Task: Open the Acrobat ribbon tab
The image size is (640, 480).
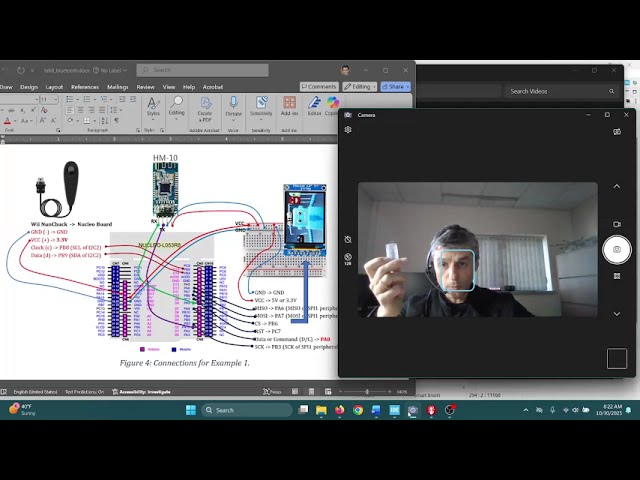Action: click(x=213, y=87)
